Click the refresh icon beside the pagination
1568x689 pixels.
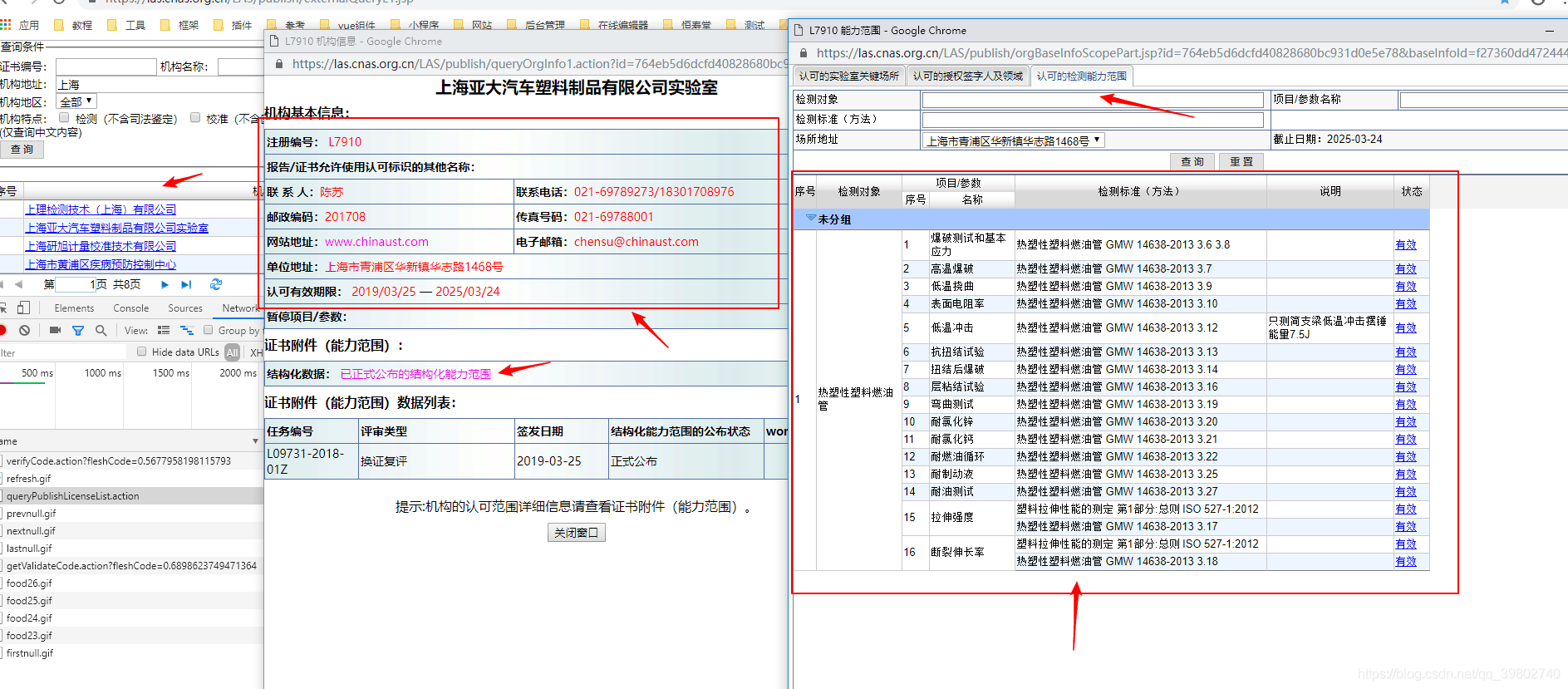[216, 284]
